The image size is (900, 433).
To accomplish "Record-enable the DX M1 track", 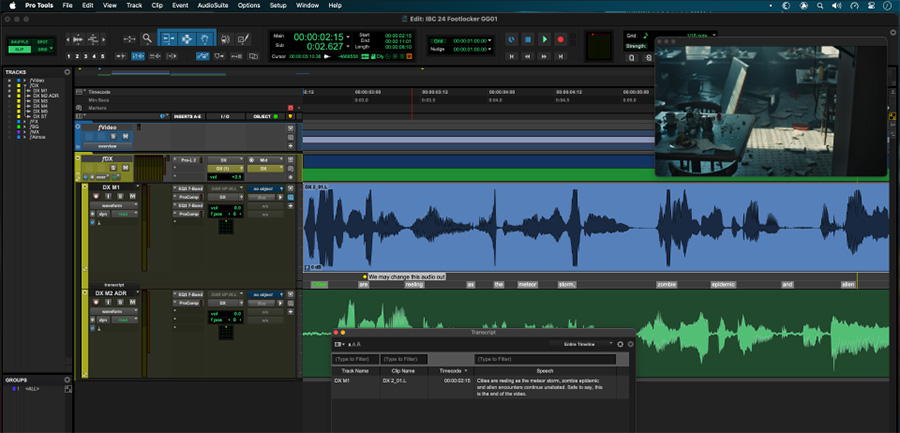I will point(96,196).
